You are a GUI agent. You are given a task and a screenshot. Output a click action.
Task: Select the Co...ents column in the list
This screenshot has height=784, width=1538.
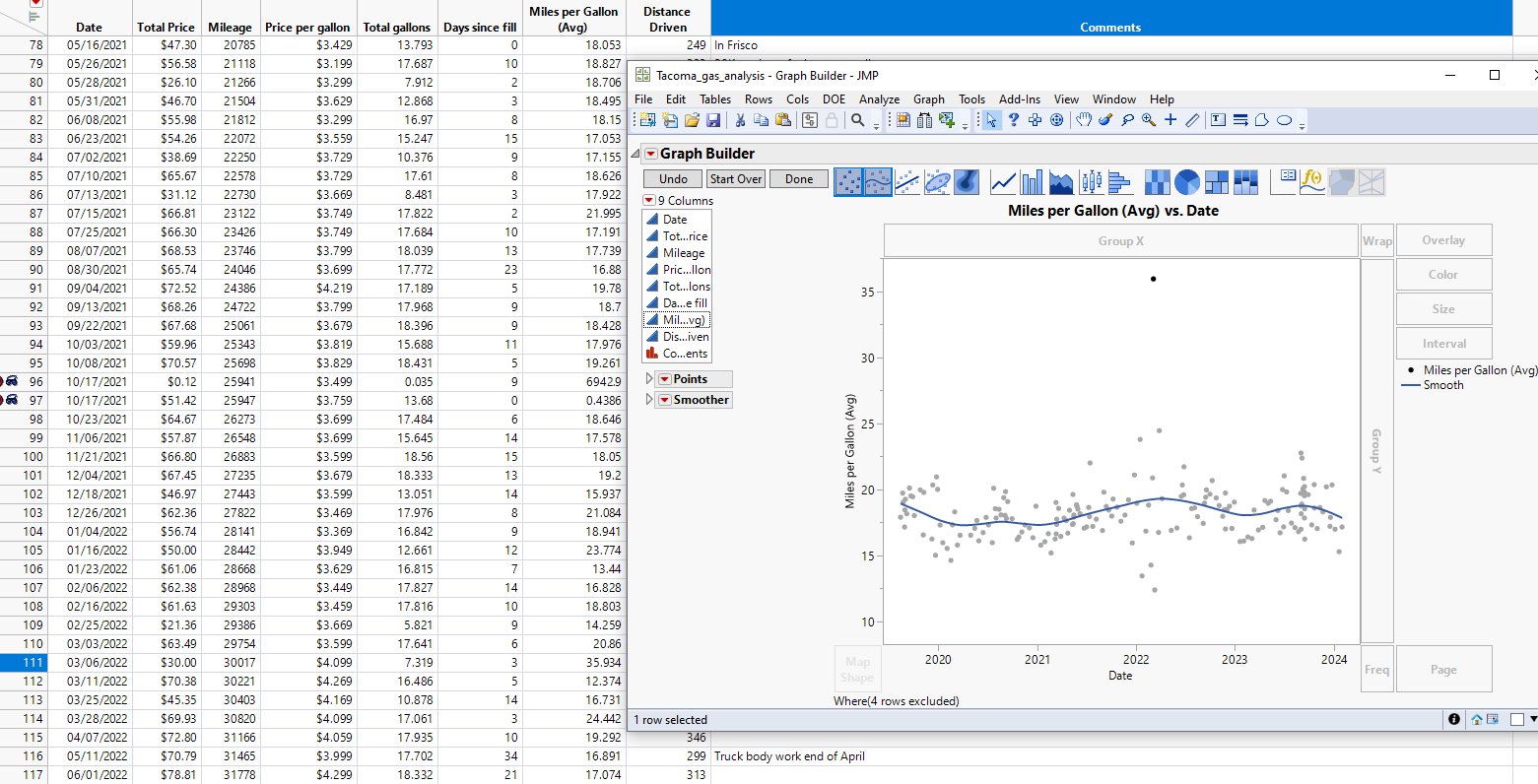677,354
